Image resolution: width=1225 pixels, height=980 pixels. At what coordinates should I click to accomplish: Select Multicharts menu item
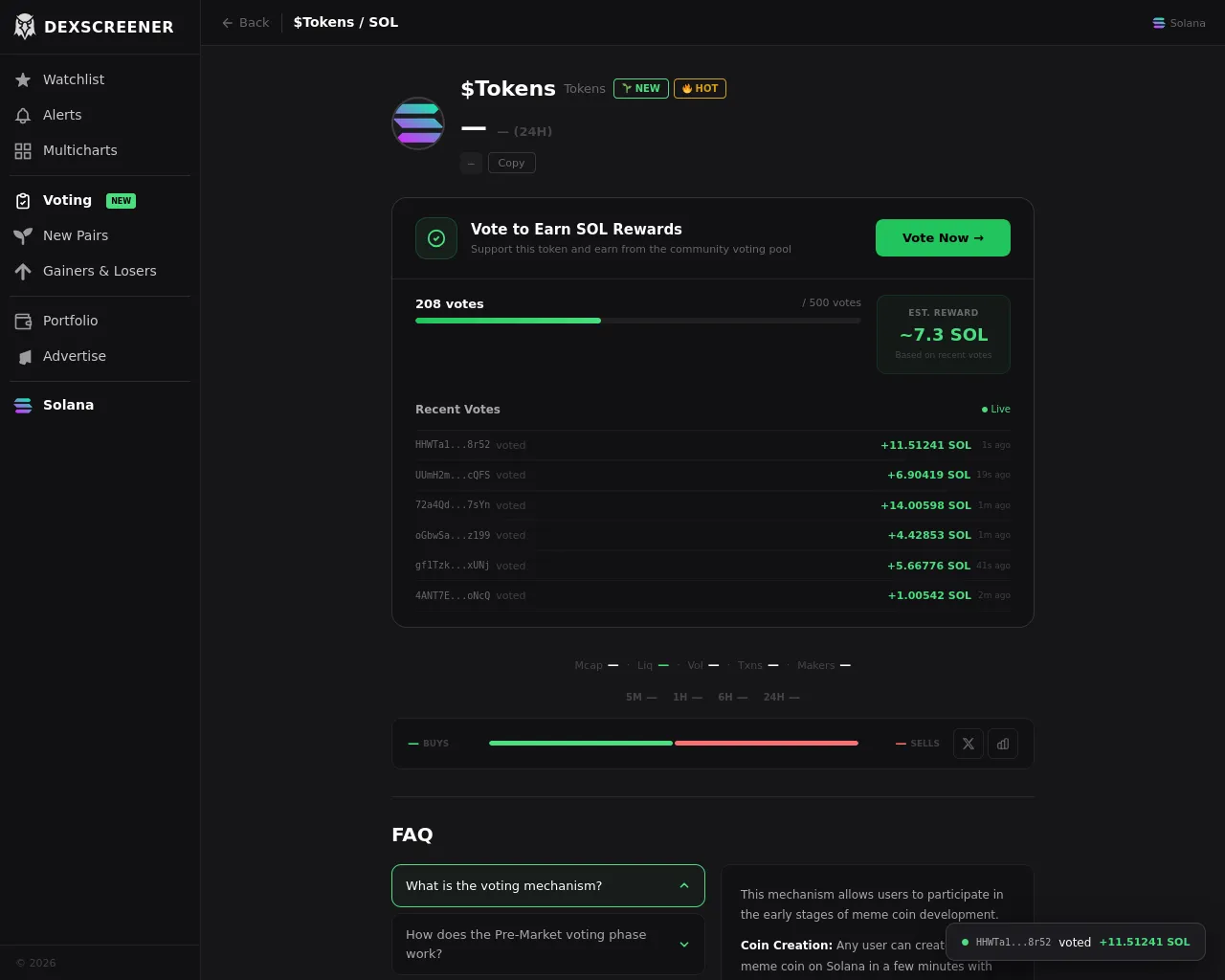pos(100,150)
